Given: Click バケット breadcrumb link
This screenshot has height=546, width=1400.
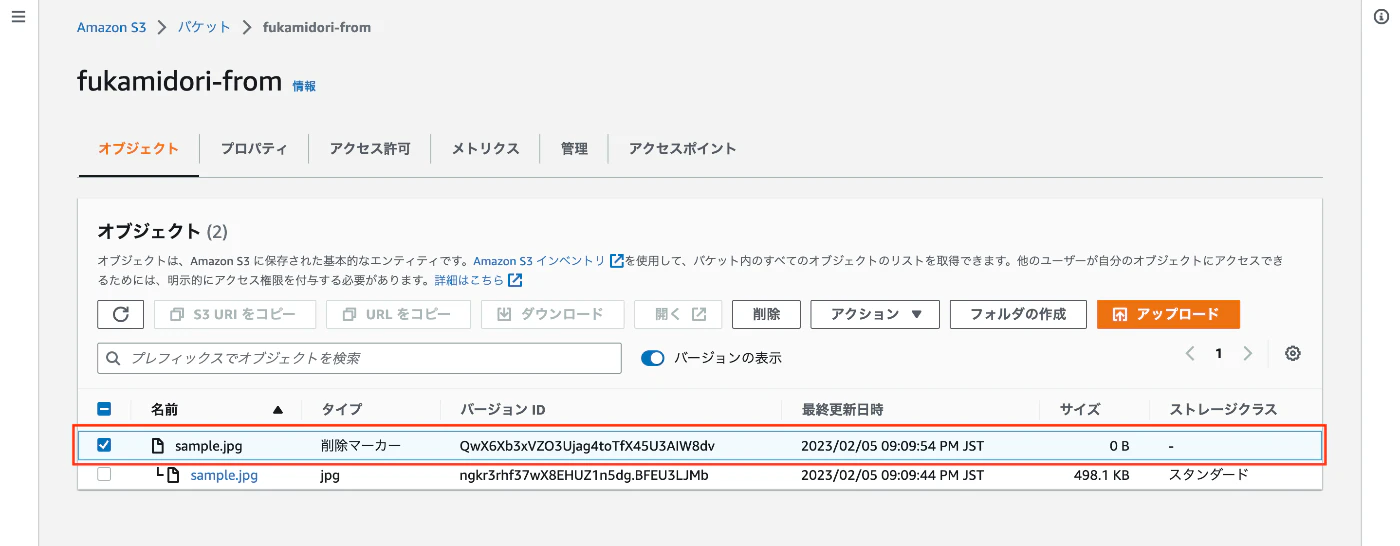Looking at the screenshot, I should pos(204,27).
